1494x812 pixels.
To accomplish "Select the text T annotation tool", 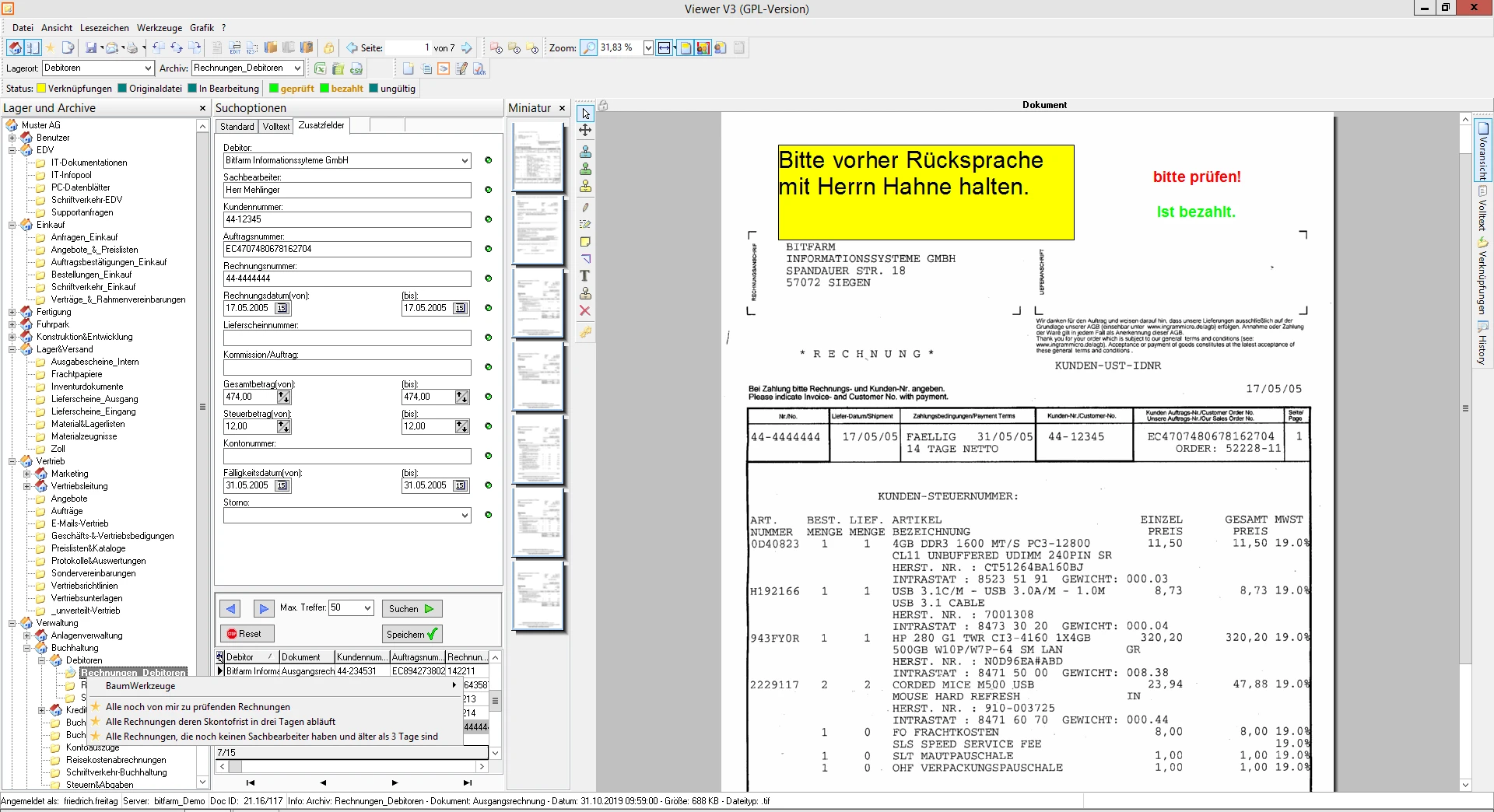I will [x=585, y=276].
